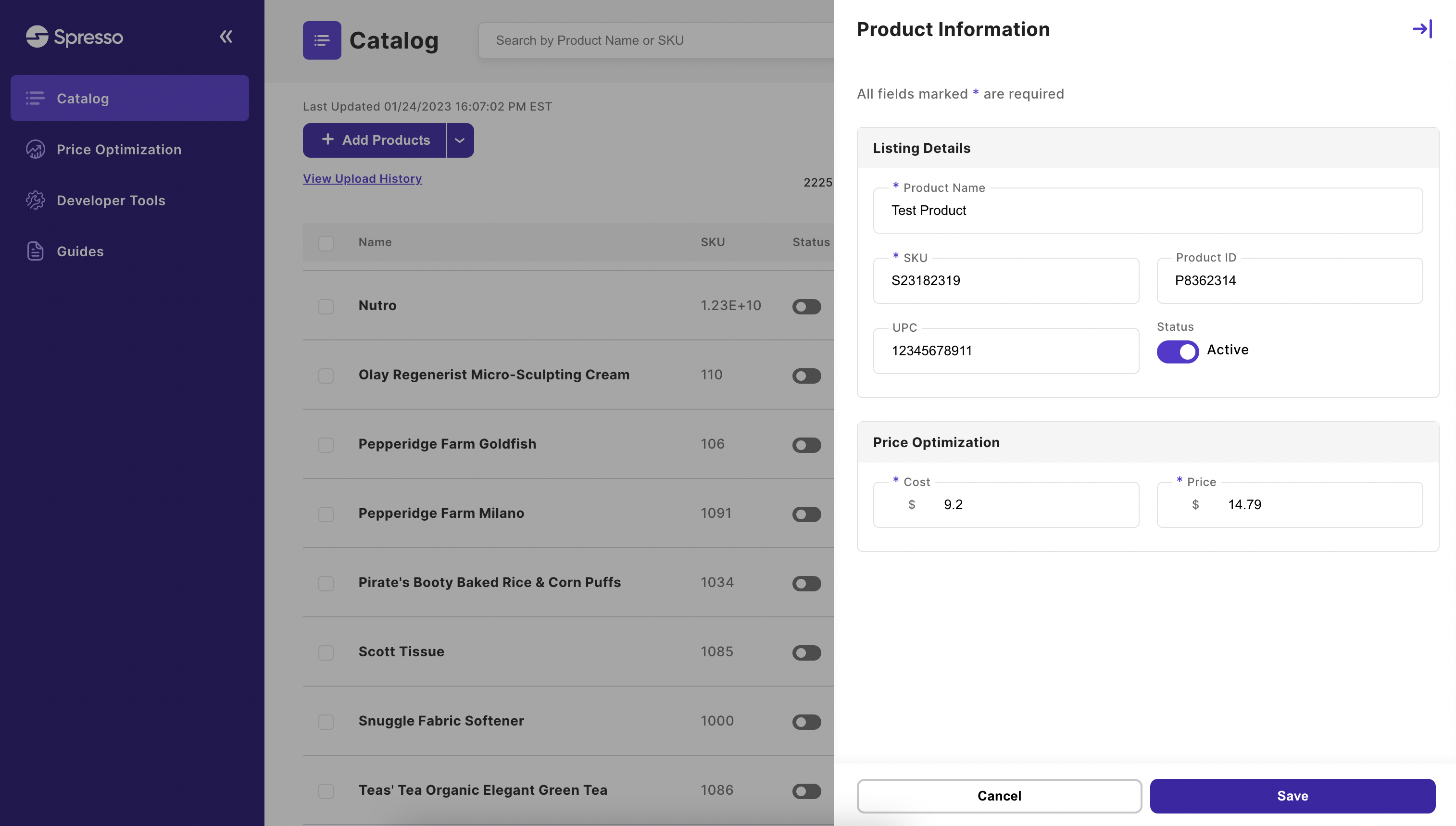Check the Nutro row checkbox
This screenshot has width=1456, height=826.
pos(326,306)
